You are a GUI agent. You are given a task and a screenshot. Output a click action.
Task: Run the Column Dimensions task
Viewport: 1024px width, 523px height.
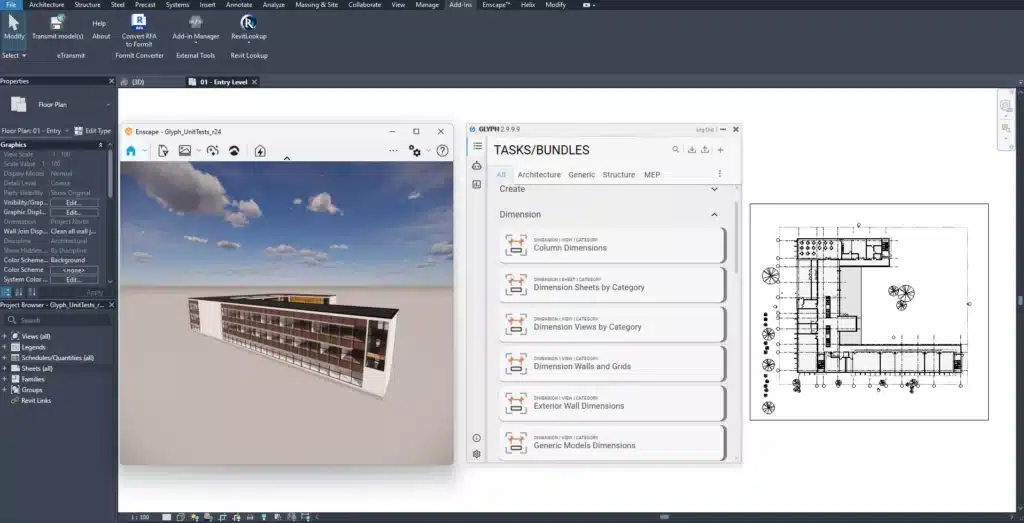[x=612, y=244]
